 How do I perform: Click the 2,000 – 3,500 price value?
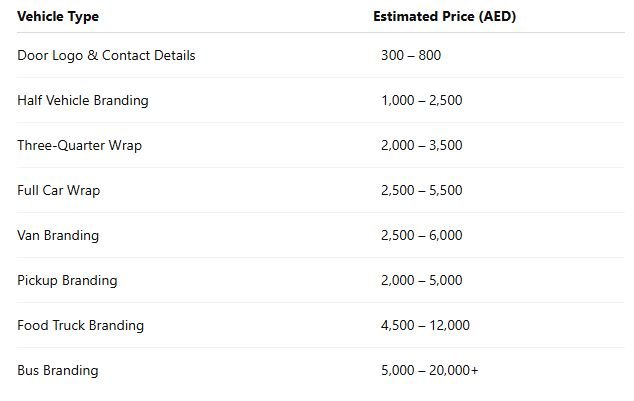(422, 145)
